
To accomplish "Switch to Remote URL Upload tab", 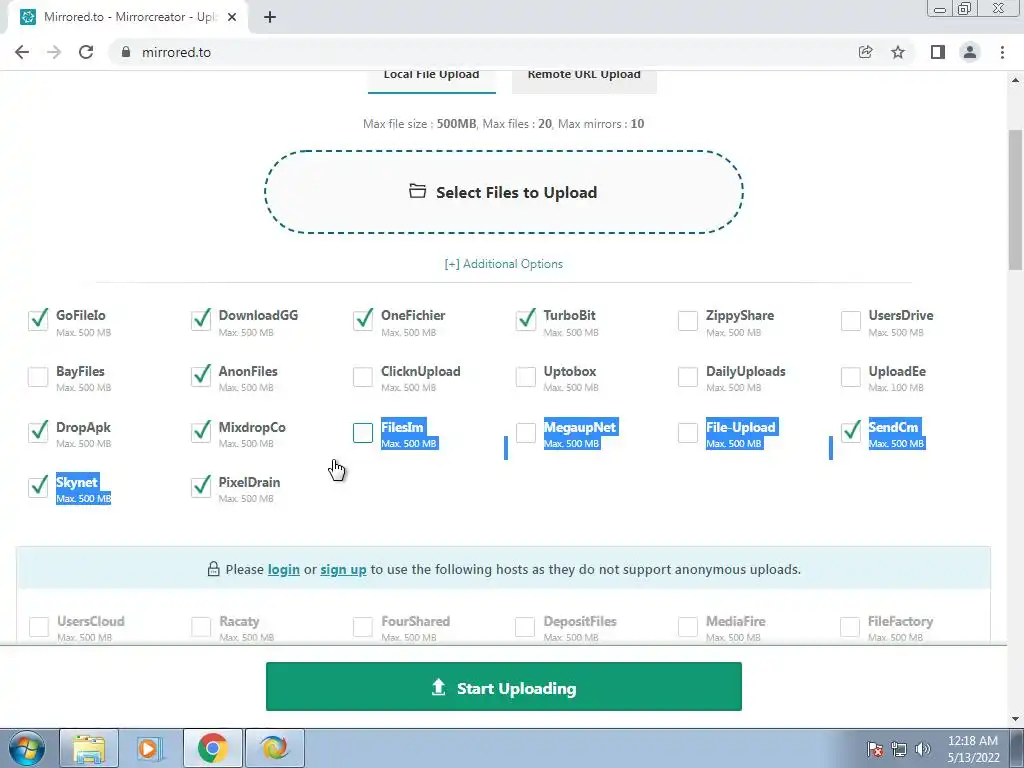I will click(x=584, y=78).
